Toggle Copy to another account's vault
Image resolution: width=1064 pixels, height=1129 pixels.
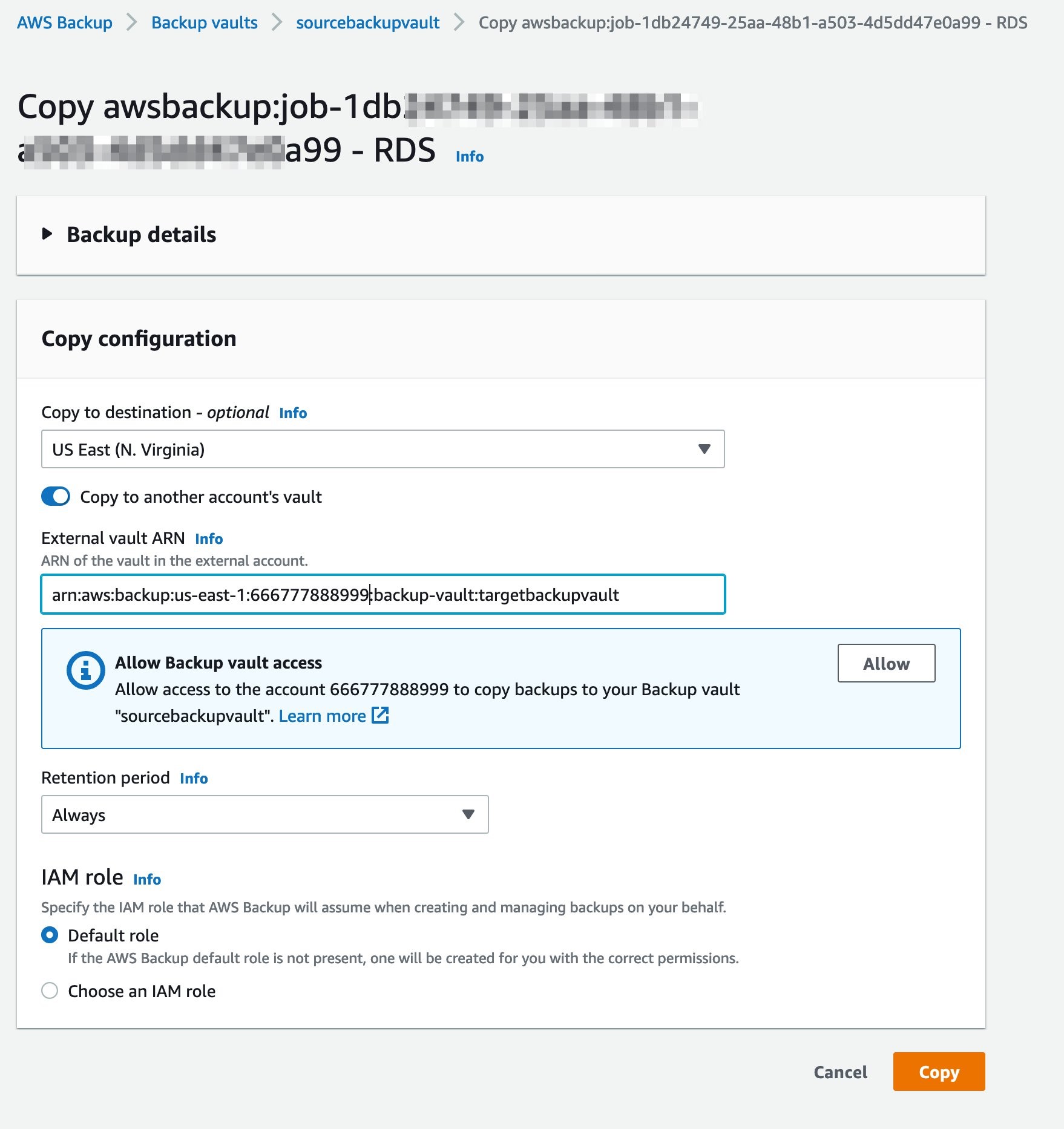coord(56,497)
